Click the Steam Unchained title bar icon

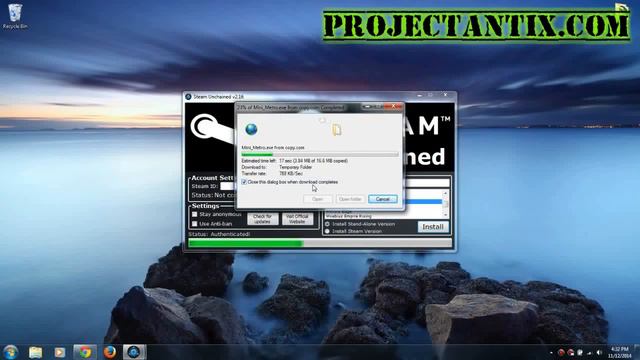pyautogui.click(x=188, y=97)
